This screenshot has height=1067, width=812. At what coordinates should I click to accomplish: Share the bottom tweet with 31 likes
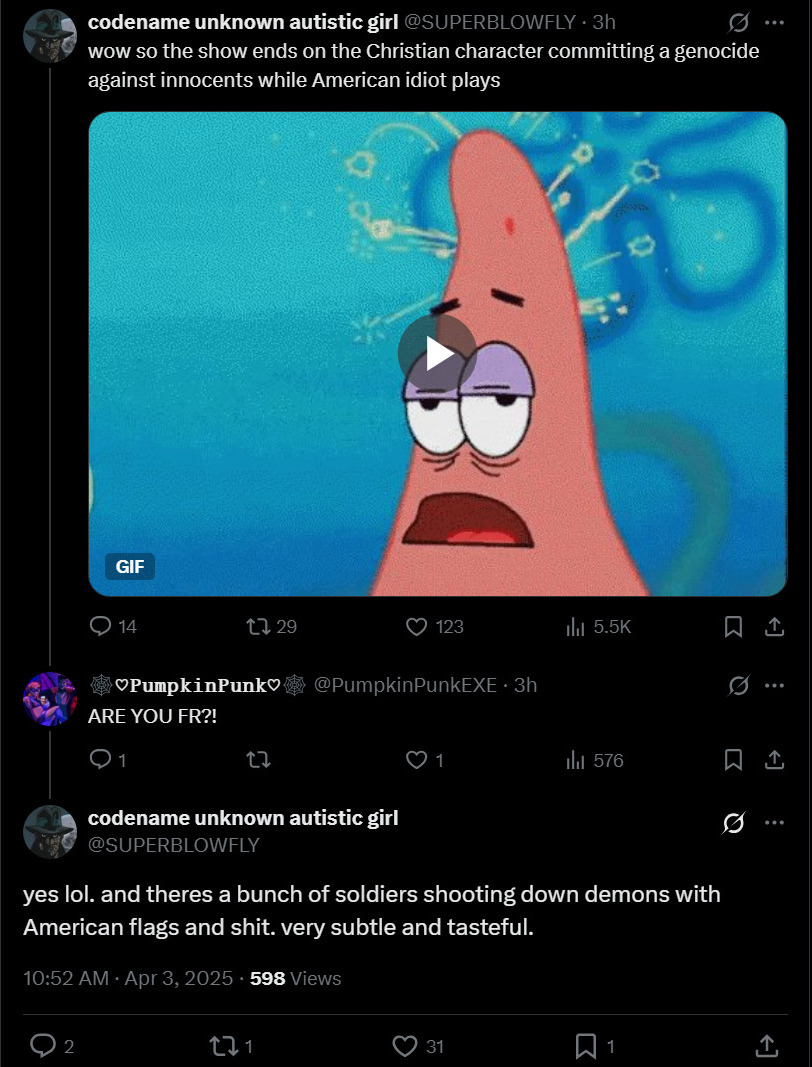click(x=767, y=1046)
